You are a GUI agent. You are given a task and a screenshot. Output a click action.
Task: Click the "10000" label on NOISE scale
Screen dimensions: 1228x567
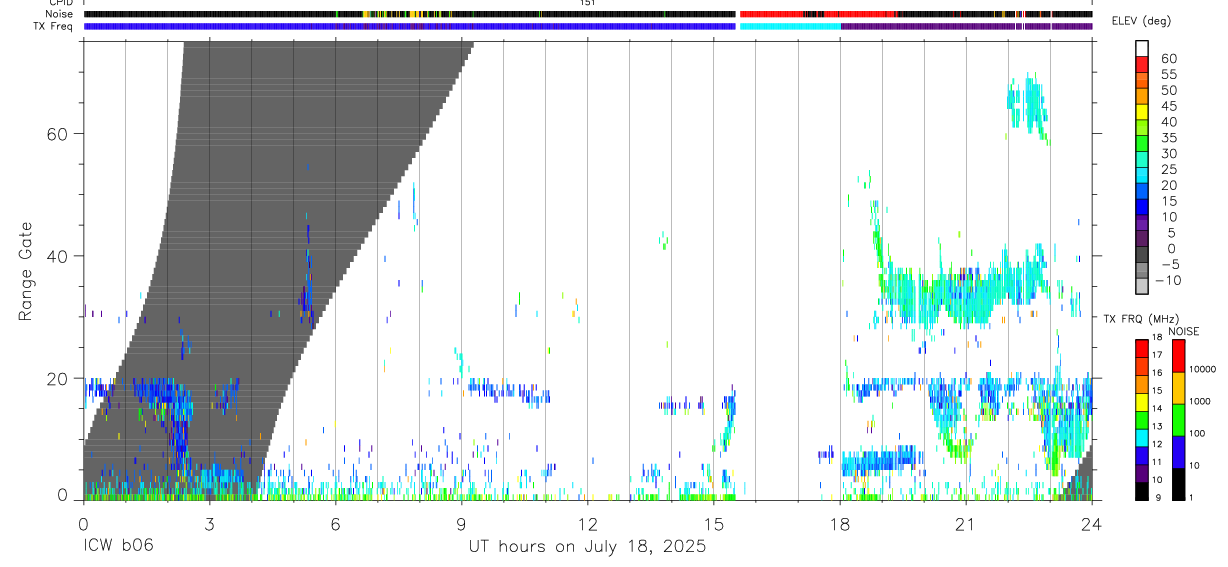pos(1202,370)
